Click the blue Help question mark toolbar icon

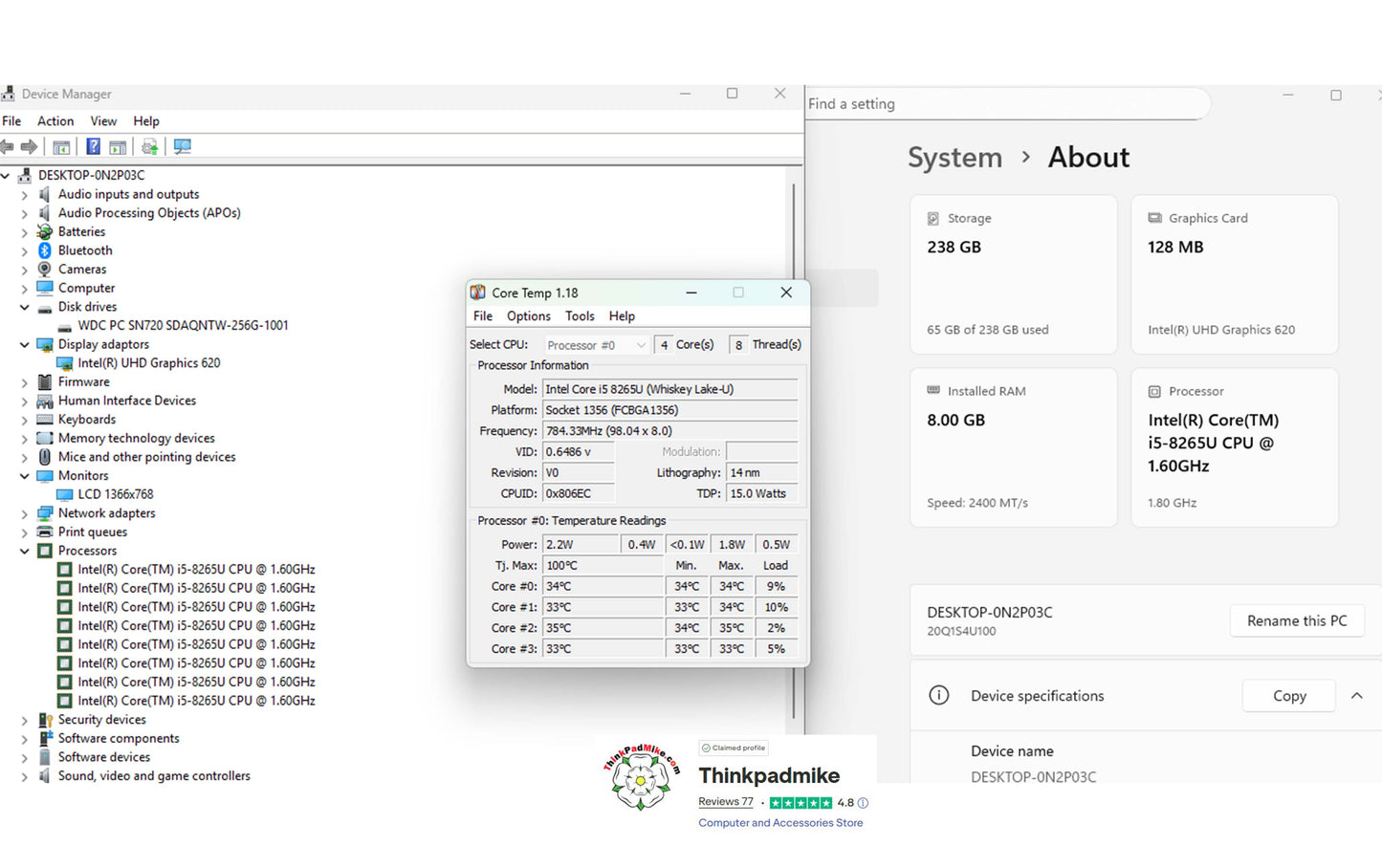(93, 146)
